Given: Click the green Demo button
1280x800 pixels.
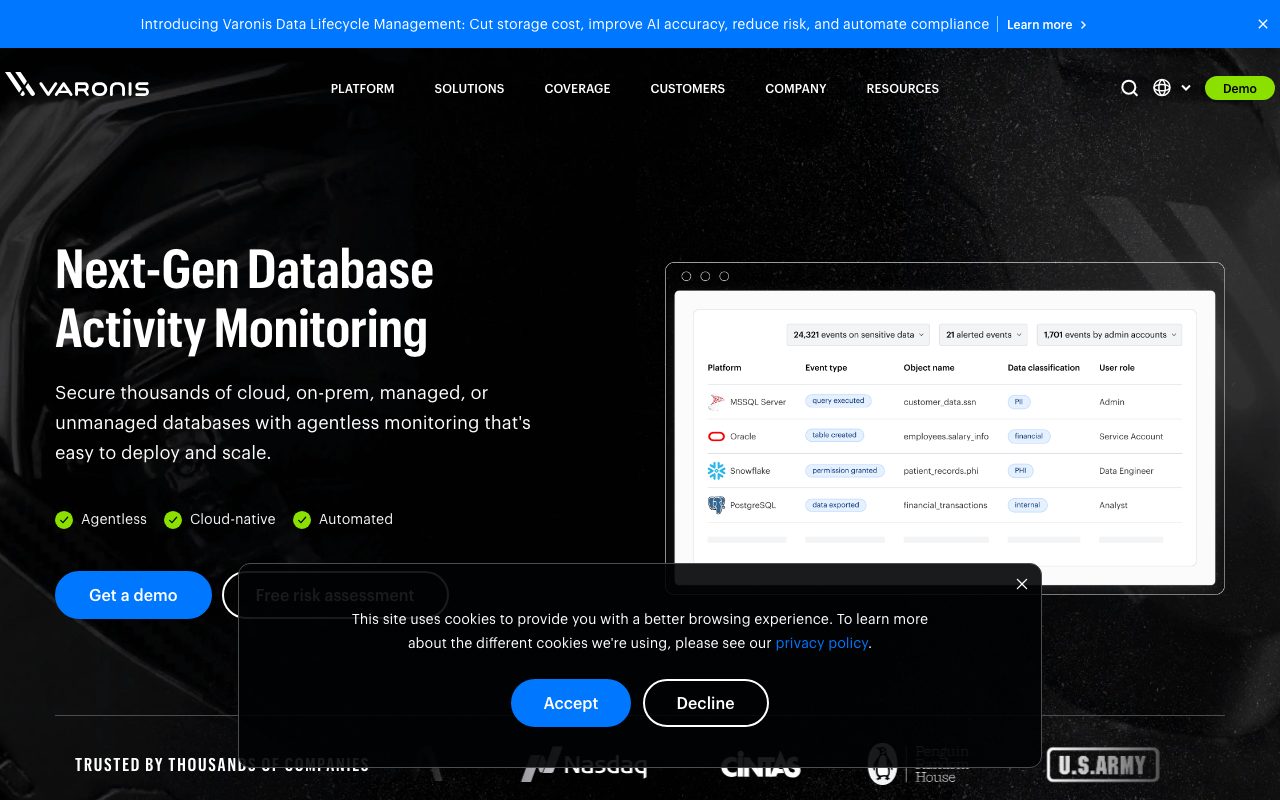Looking at the screenshot, I should (1240, 88).
